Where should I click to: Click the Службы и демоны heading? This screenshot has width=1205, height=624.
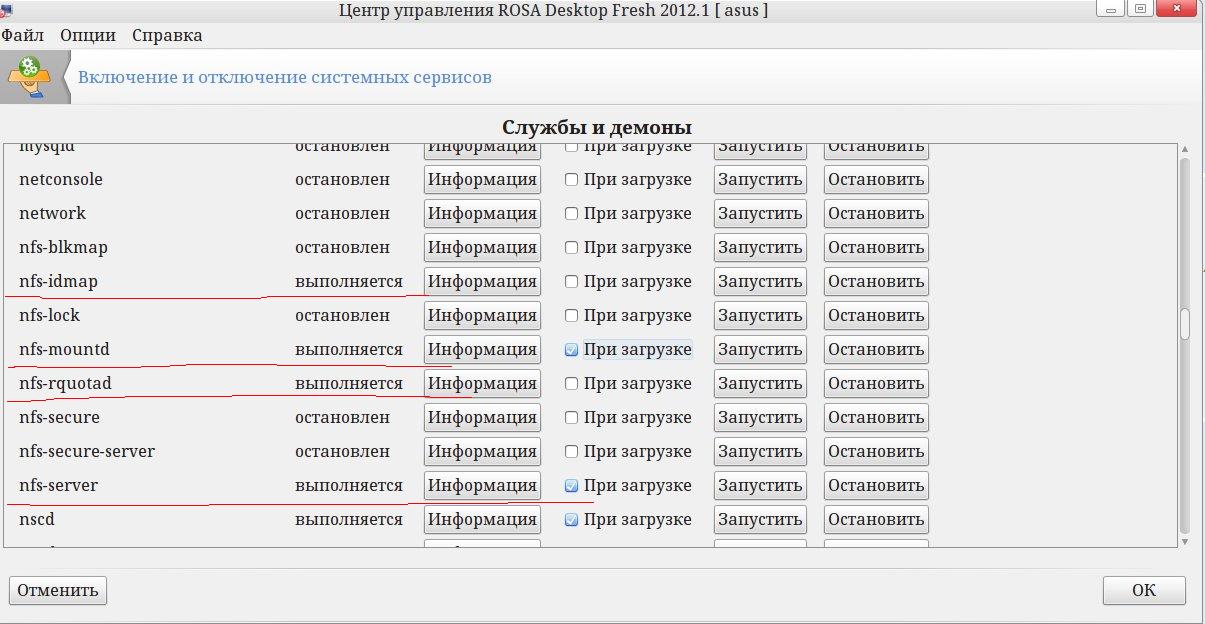[596, 128]
